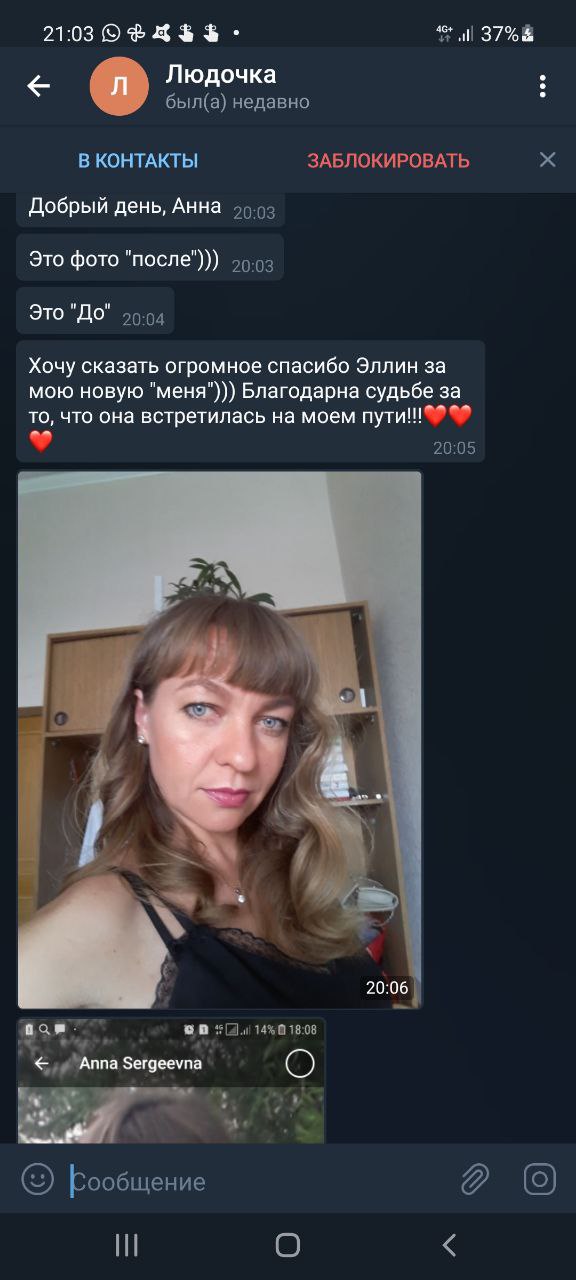
Task: Open the emoji picker smiley icon
Action: point(38,1180)
